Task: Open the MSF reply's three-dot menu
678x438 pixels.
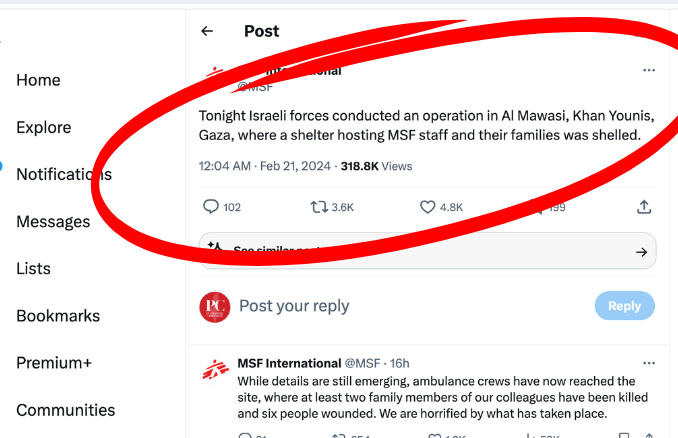Action: (x=649, y=363)
